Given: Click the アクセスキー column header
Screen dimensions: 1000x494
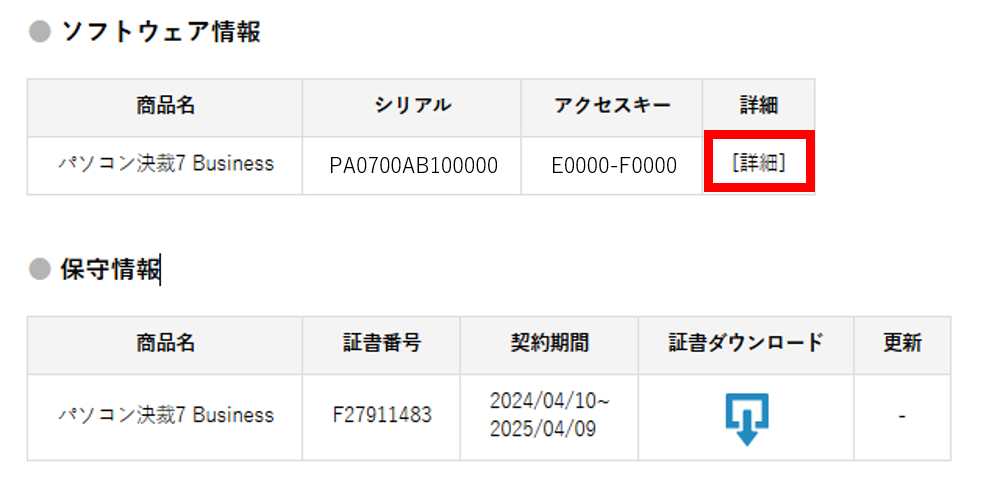Looking at the screenshot, I should (612, 106).
